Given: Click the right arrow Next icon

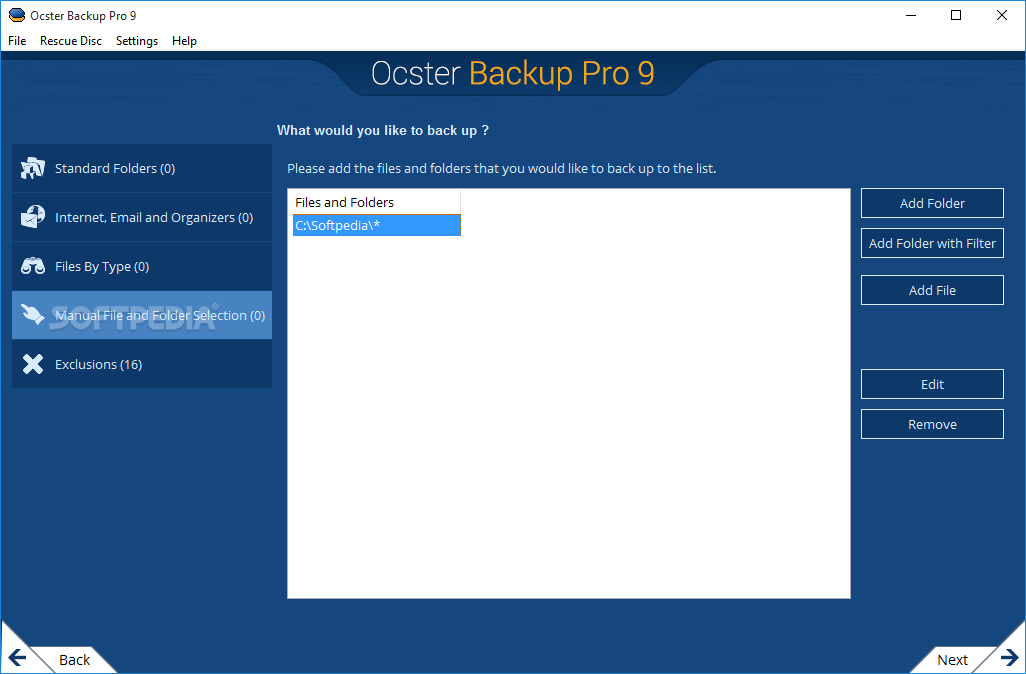Looking at the screenshot, I should [x=1010, y=658].
